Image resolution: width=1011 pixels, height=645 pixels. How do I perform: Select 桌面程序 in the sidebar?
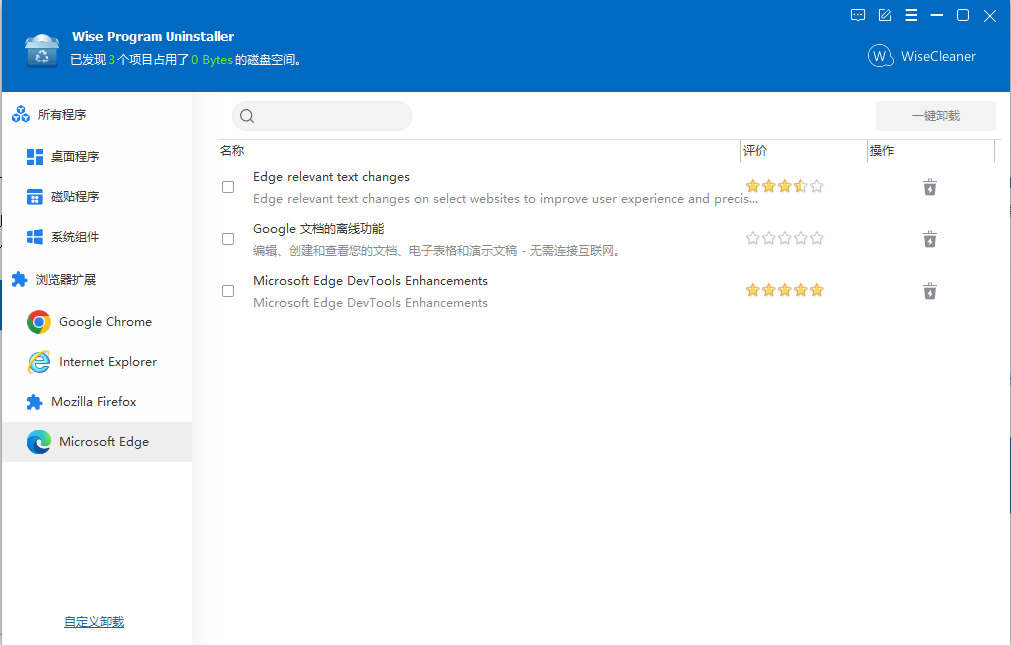[x=97, y=157]
